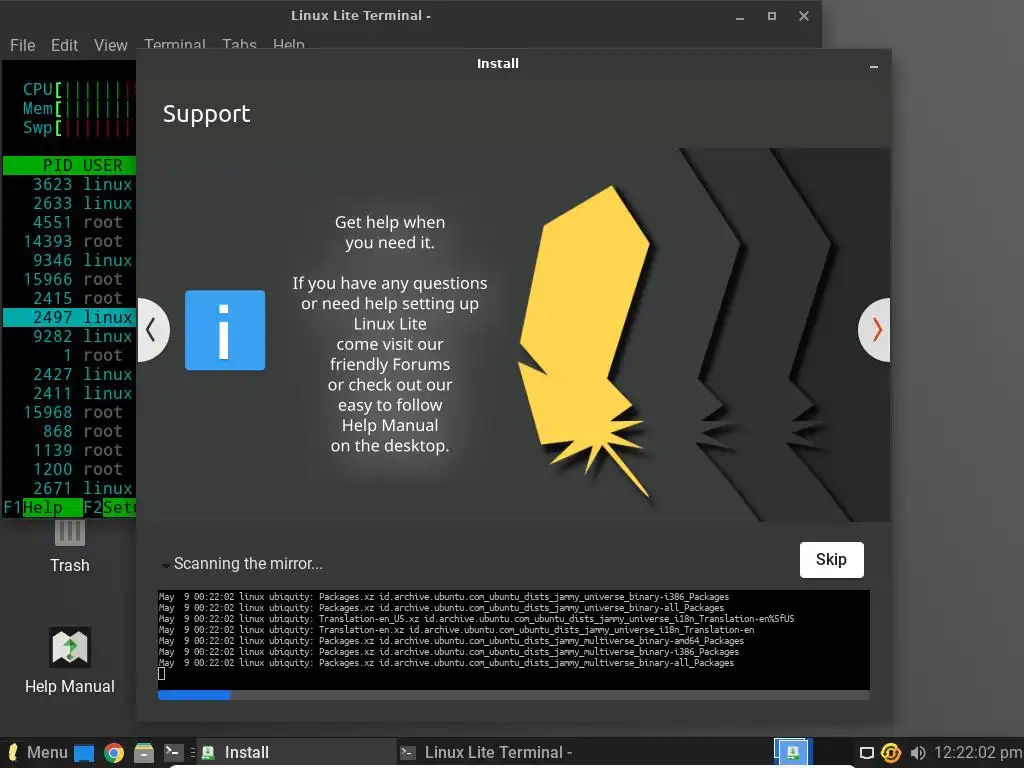Click the yellow feather logo graphic
Screen dimensions: 1024x768
pos(584,340)
